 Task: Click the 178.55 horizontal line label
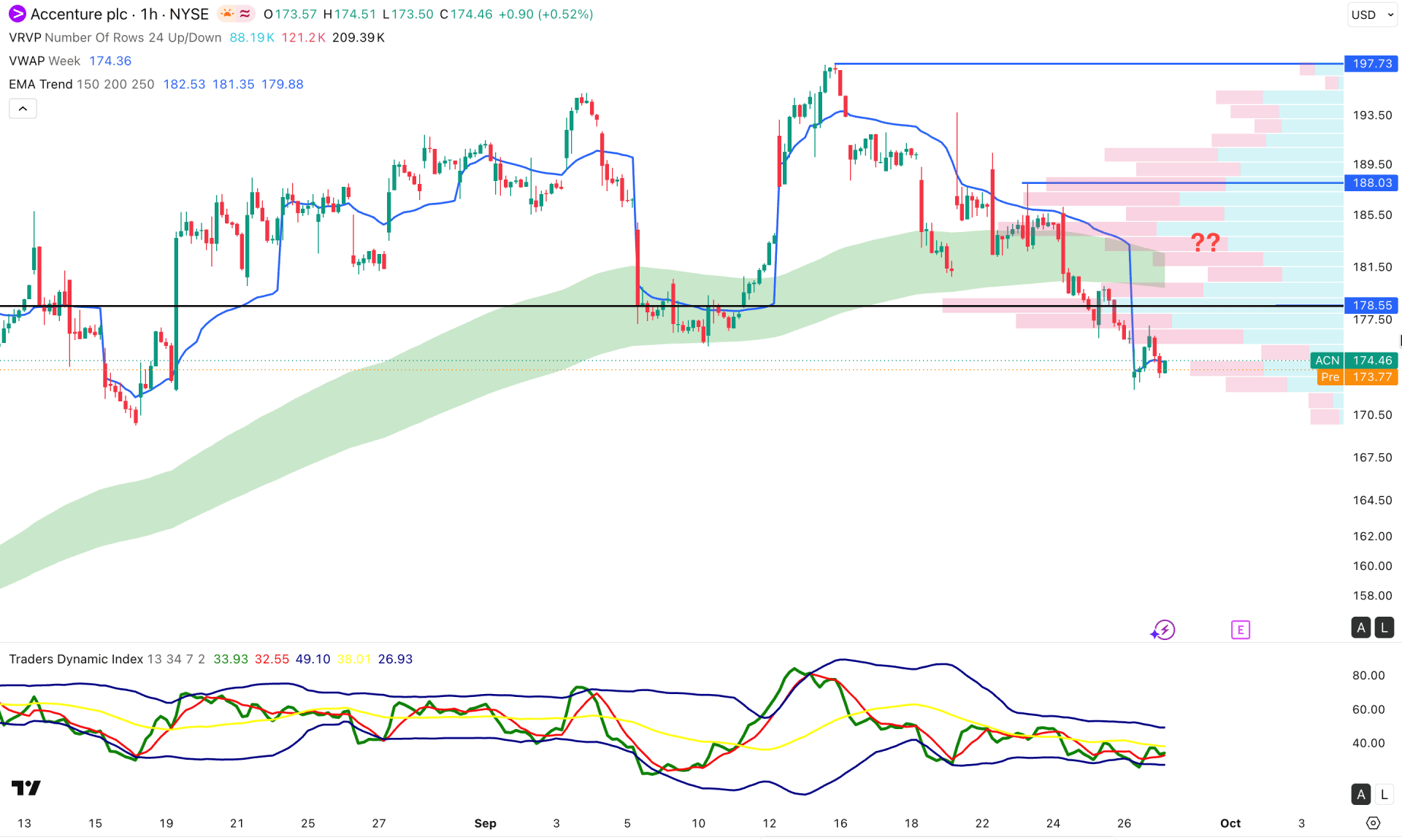tap(1371, 305)
